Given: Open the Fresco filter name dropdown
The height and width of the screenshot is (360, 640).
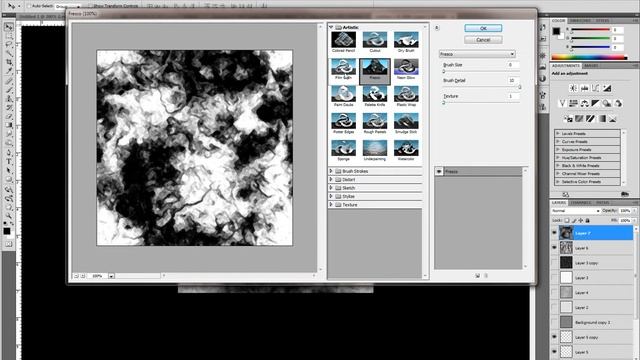Looking at the screenshot, I should [x=477, y=54].
